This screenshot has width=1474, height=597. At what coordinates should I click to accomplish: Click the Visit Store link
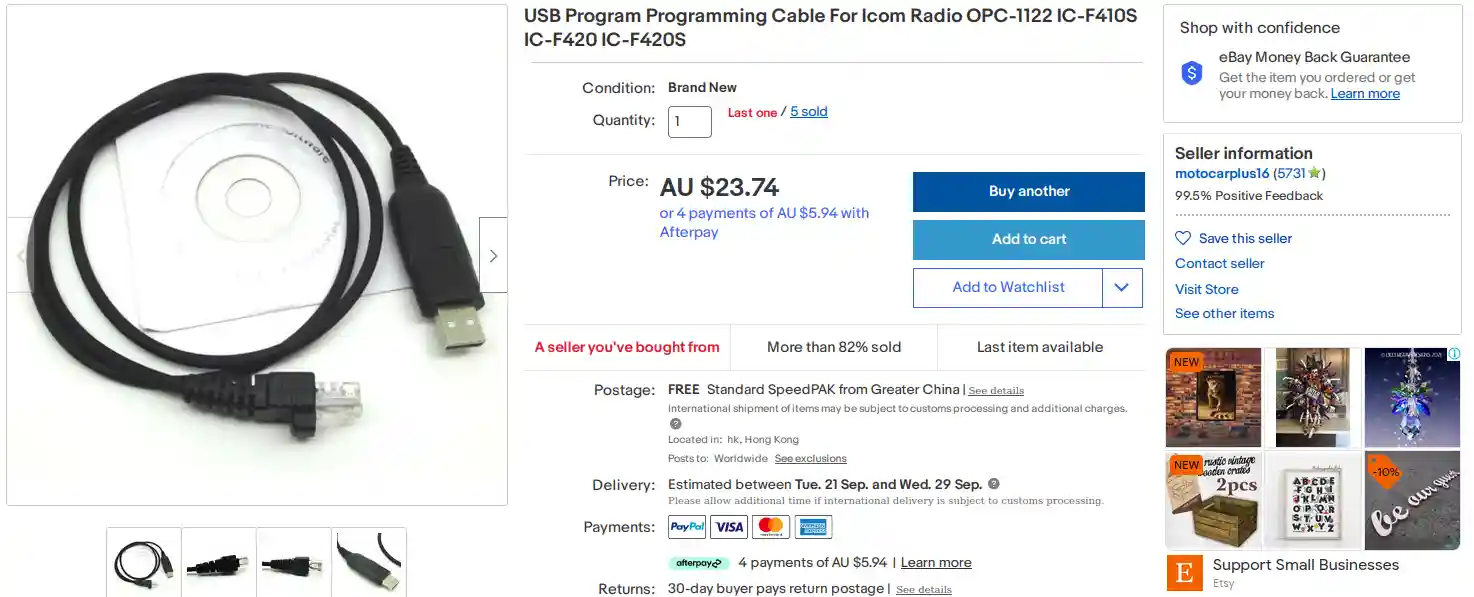point(1206,288)
